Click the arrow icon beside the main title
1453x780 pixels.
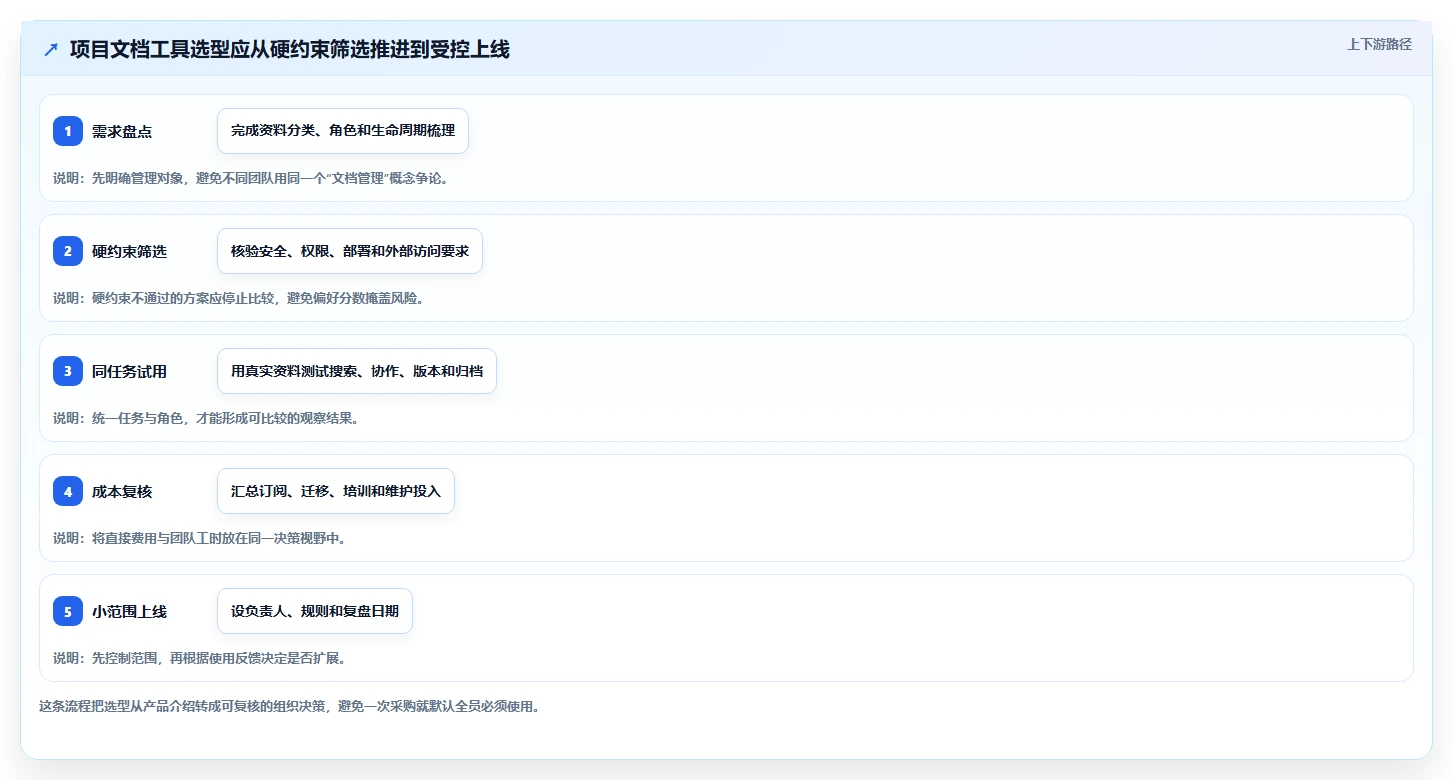click(51, 50)
